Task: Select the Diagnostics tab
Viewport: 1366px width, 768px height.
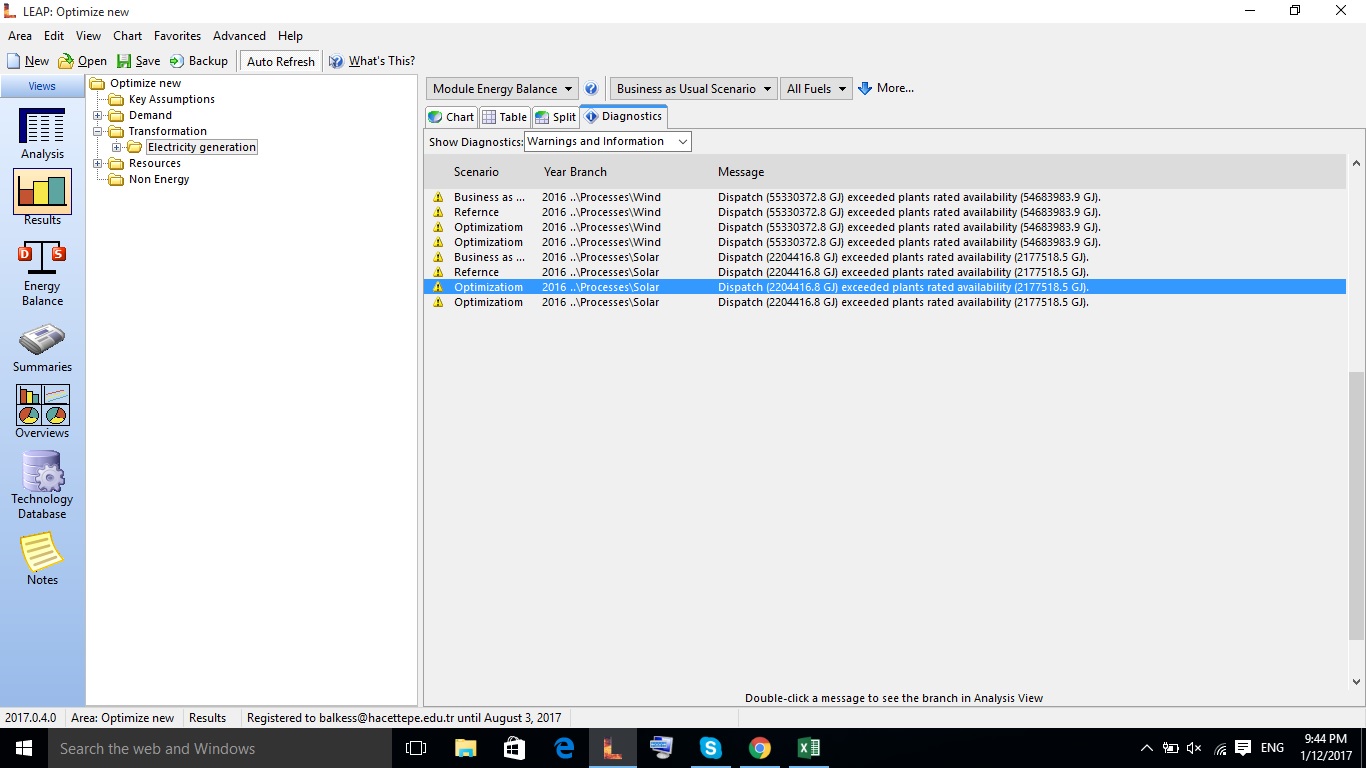Action: [x=623, y=116]
